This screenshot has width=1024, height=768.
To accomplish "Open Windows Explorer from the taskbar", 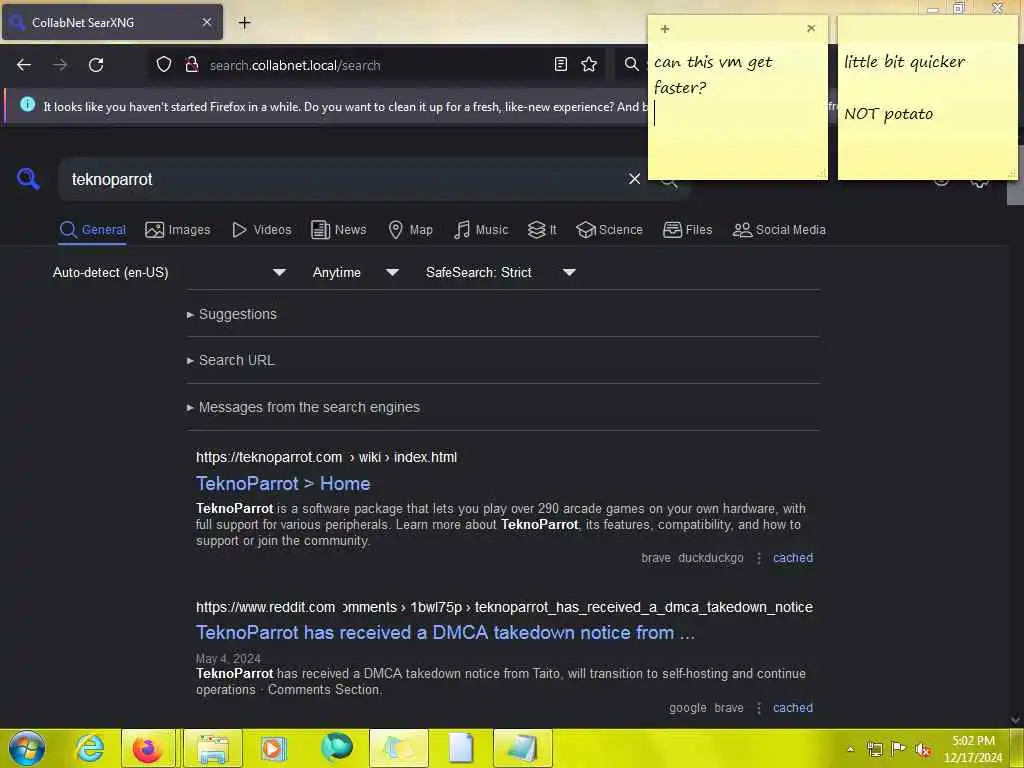I will point(213,748).
